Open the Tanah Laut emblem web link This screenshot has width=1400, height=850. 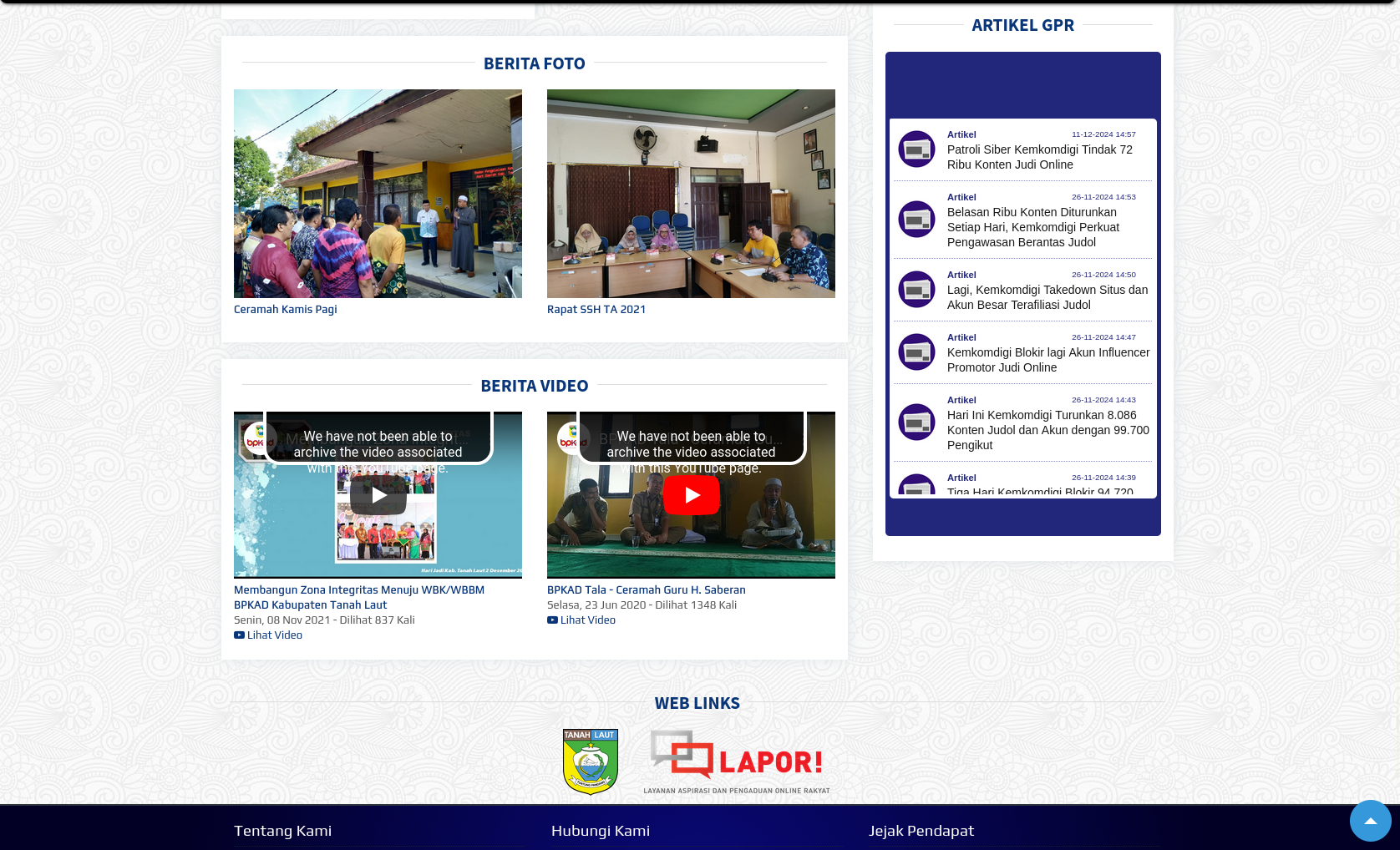coord(591,761)
